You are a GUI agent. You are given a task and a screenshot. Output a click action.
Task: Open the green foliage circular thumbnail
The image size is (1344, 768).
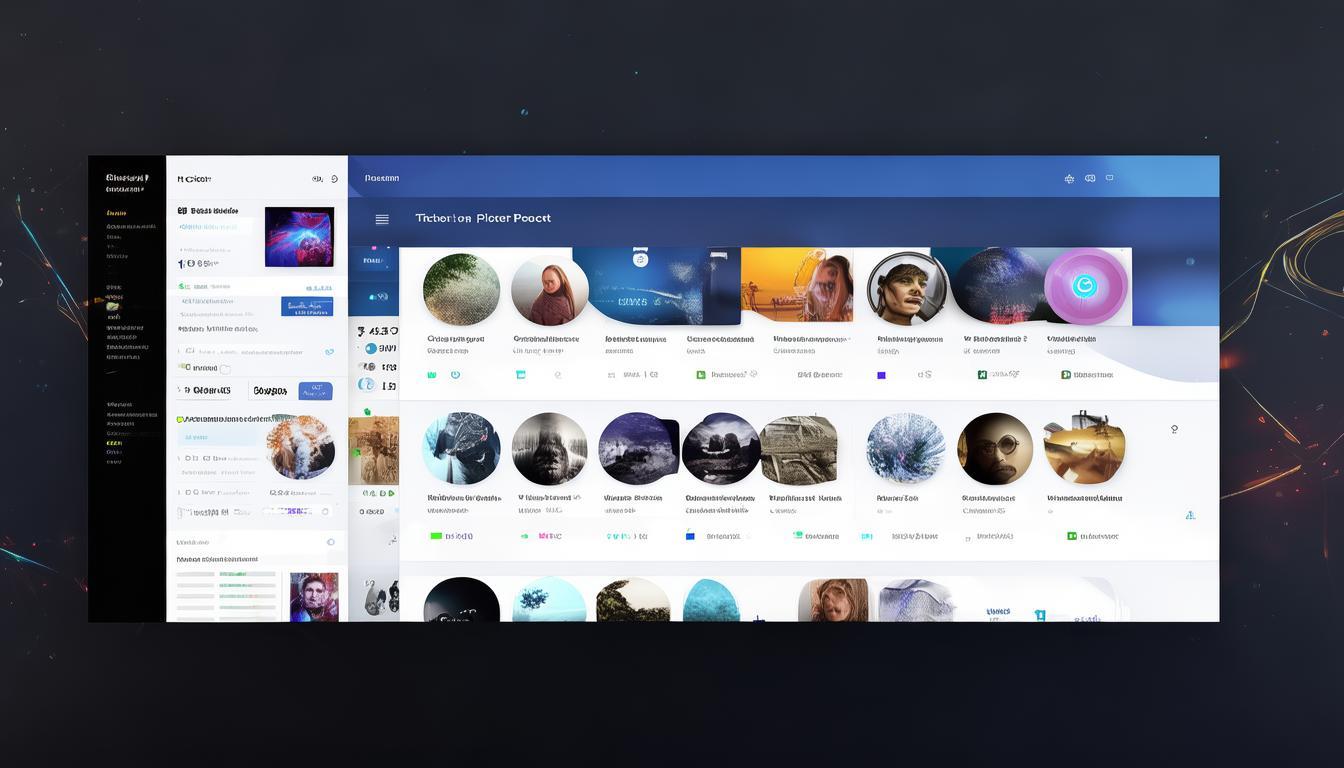tap(461, 289)
